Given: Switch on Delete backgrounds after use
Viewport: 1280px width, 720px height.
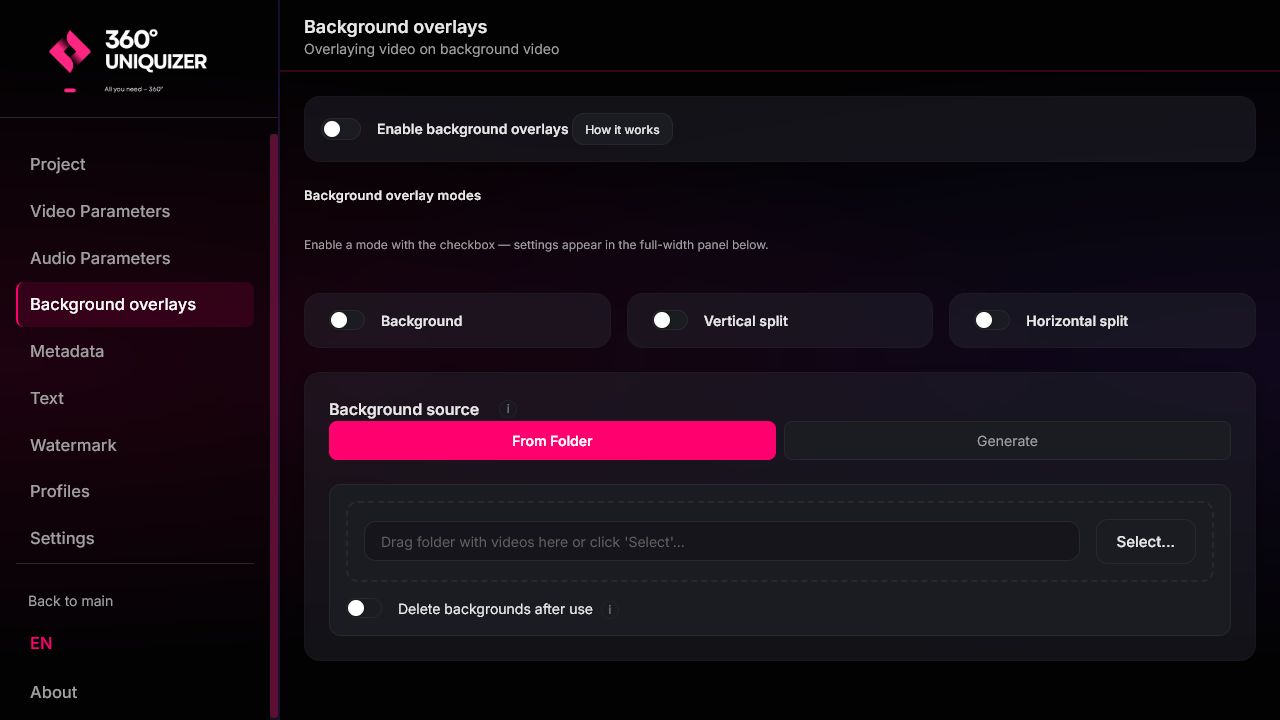Looking at the screenshot, I should [x=364, y=608].
